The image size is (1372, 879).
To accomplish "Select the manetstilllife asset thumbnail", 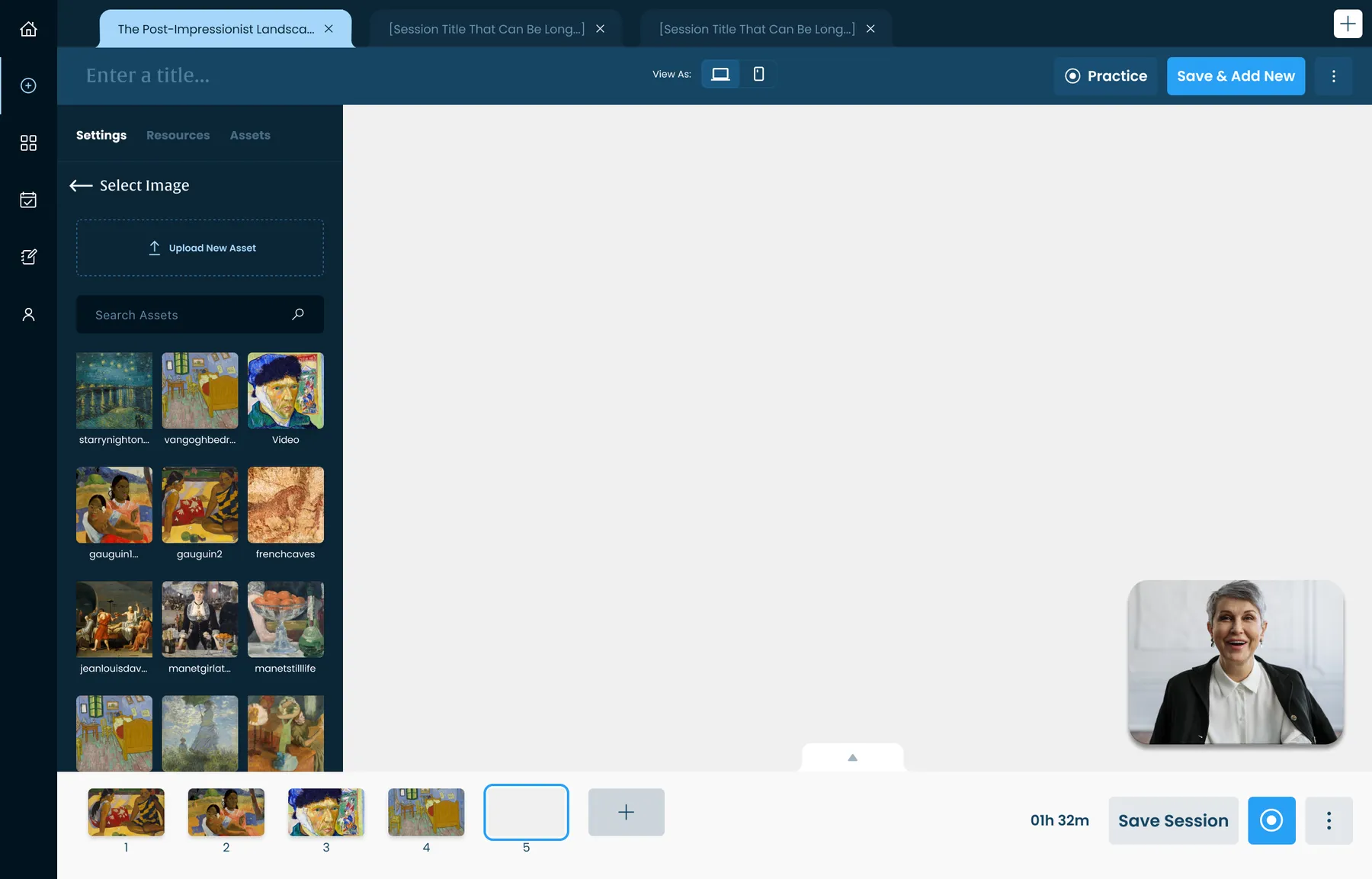I will (x=286, y=619).
